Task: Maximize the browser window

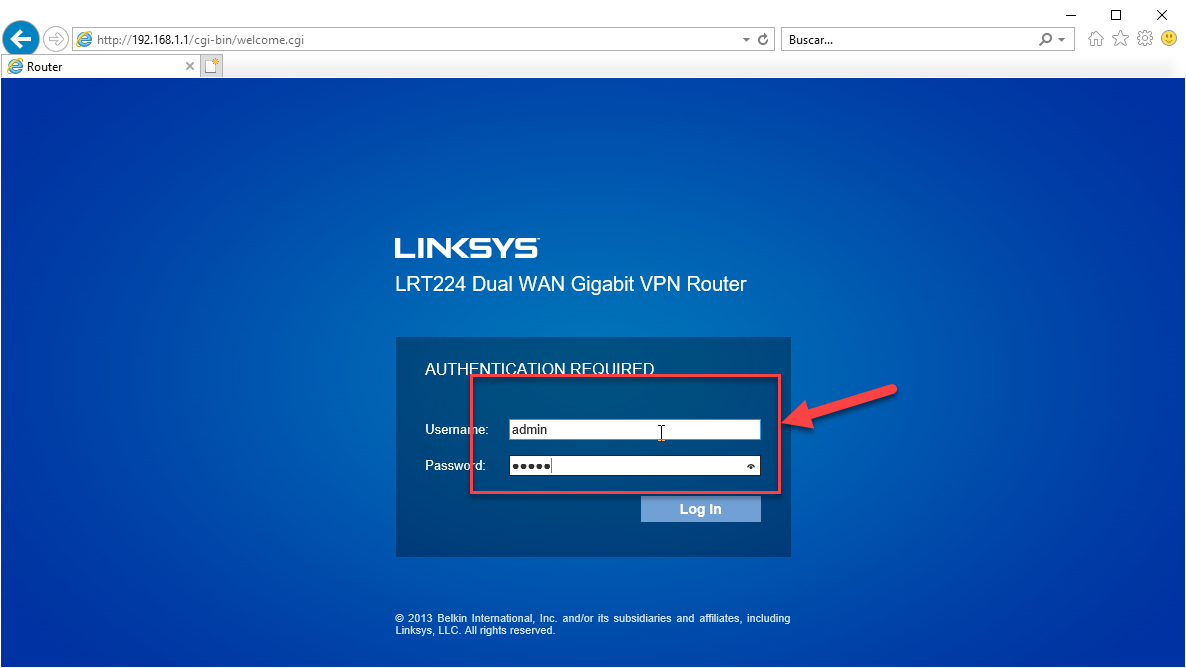Action: click(x=1116, y=14)
